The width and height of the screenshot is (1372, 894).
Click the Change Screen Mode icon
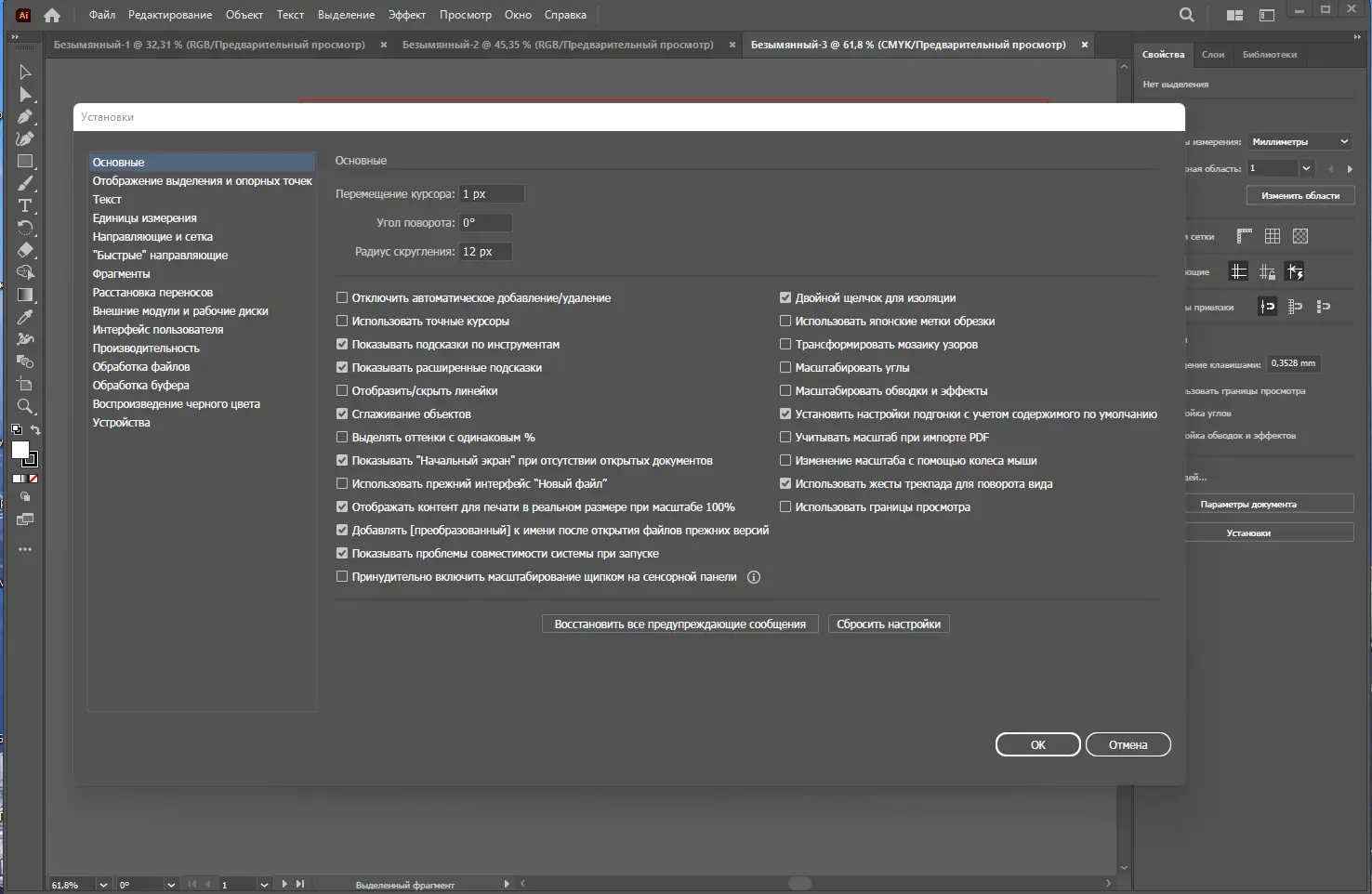[x=25, y=519]
